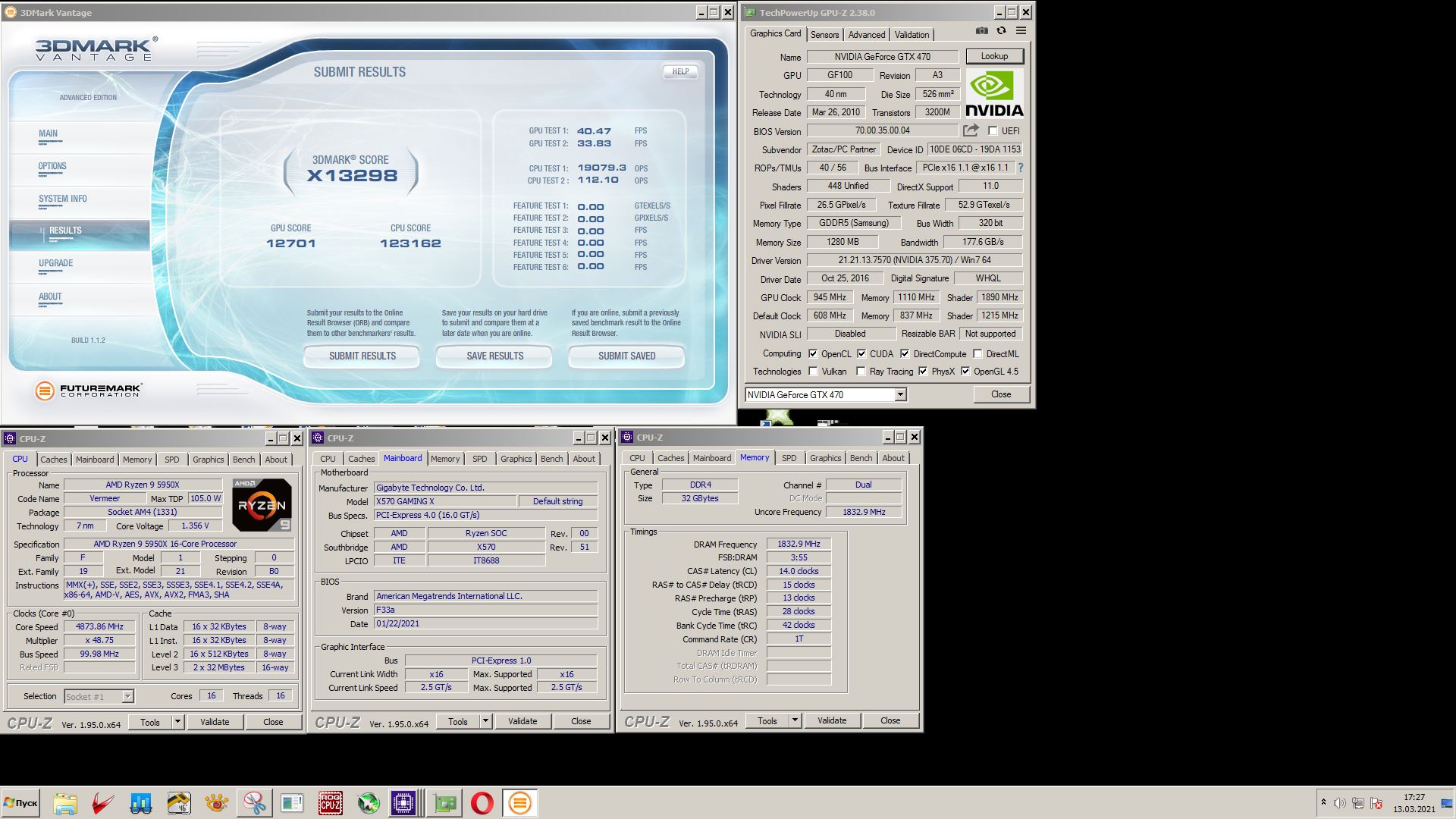The image size is (1456, 819).
Task: Open the network connection tray icon
Action: (x=1358, y=803)
